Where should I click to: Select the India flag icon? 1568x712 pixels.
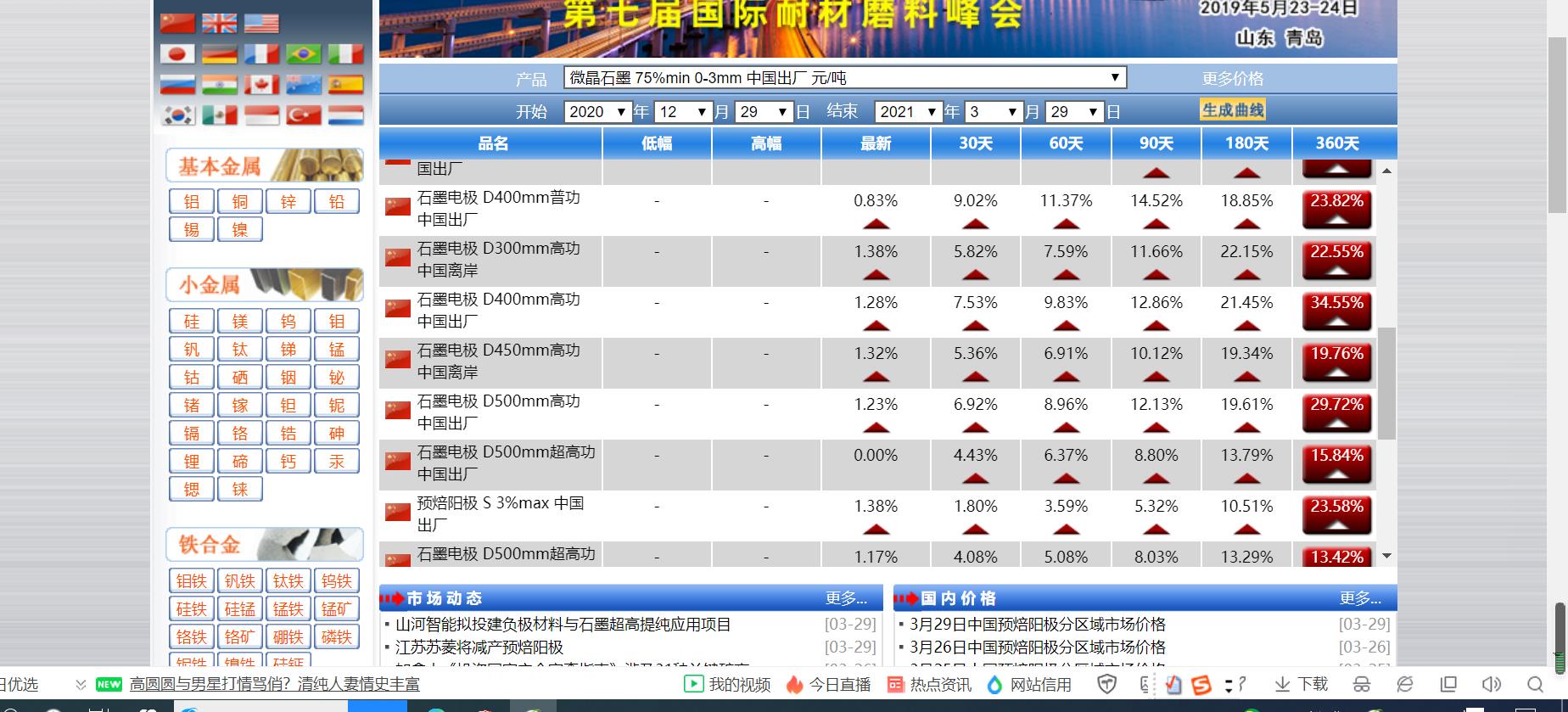tap(219, 85)
